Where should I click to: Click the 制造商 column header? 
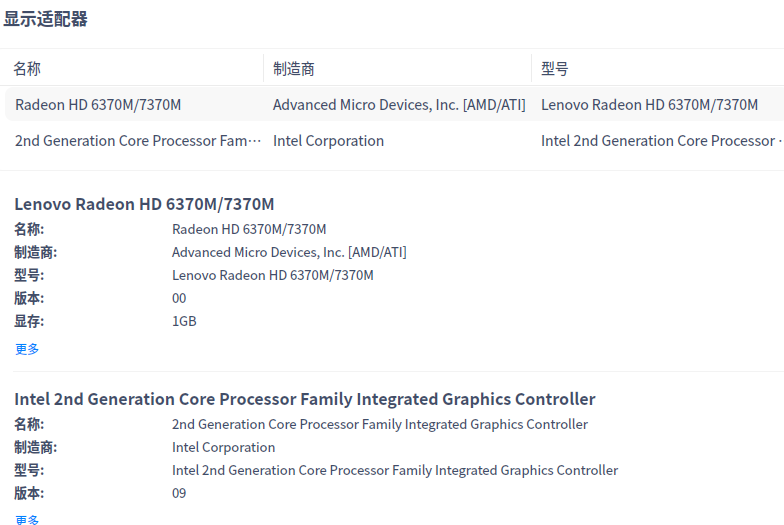[x=294, y=69]
